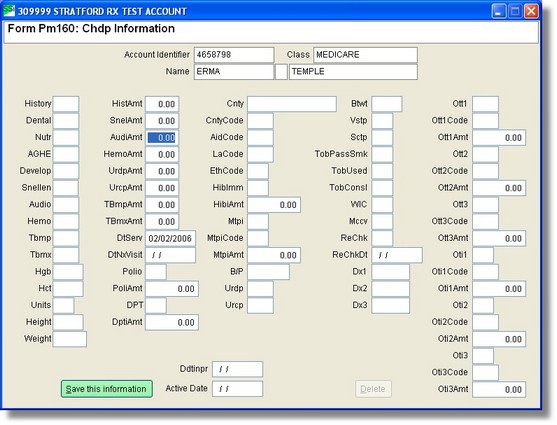Screen dimensions: 557x425
Task: Maximize the Stratford RX window
Action: 515,11
